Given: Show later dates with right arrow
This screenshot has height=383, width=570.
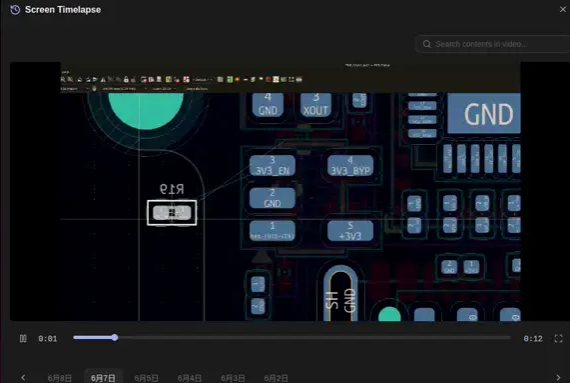Looking at the screenshot, I should click(x=558, y=378).
